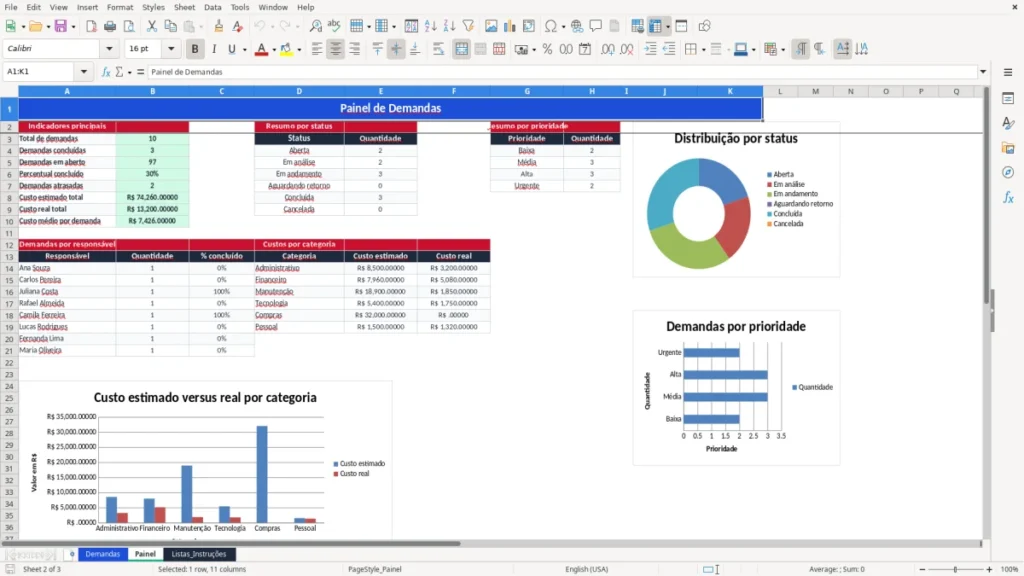Image resolution: width=1024 pixels, height=576 pixels.
Task: Insert Chart icon in toolbar
Action: coord(509,26)
